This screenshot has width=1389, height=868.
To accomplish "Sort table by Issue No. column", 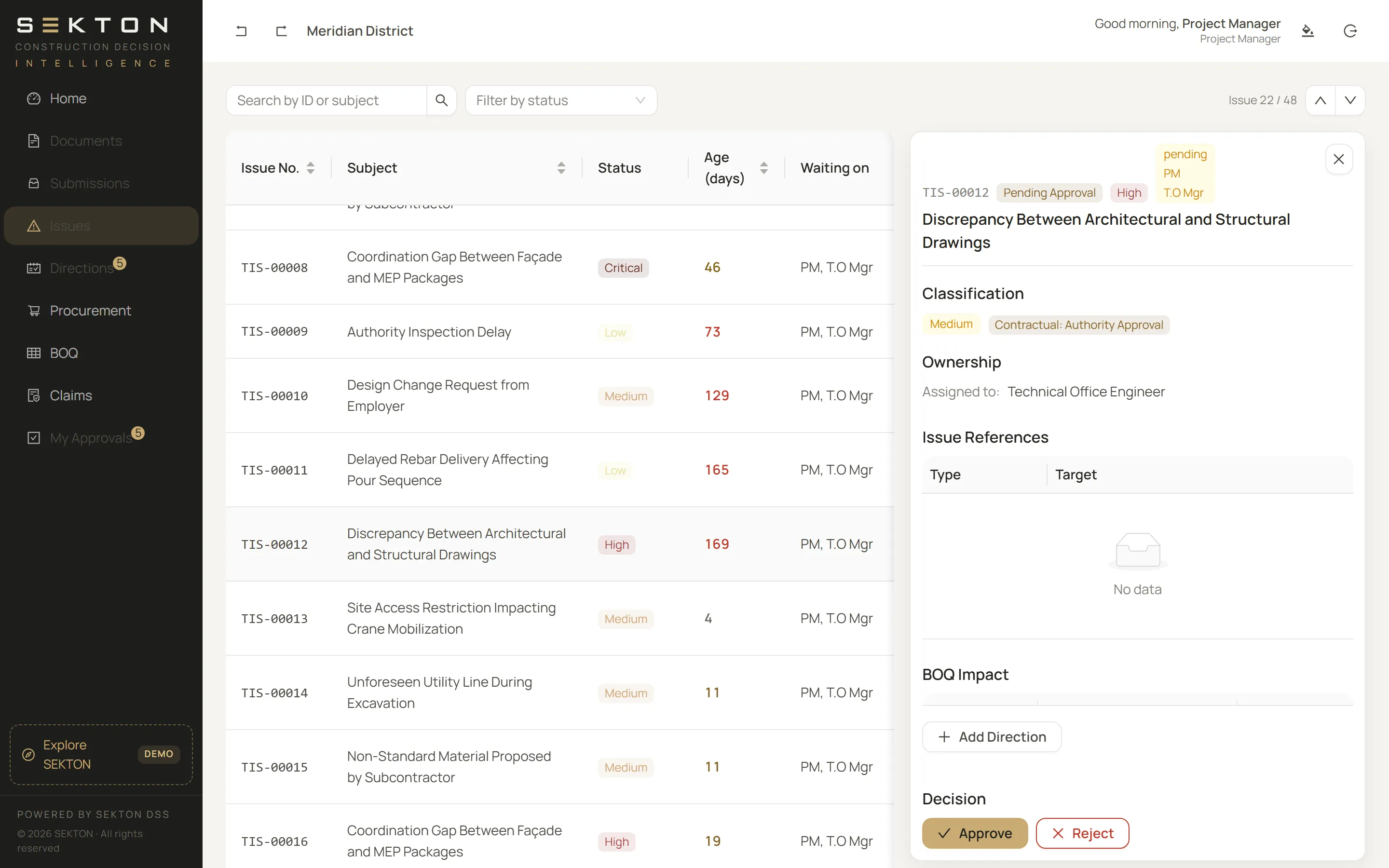I will [x=310, y=168].
